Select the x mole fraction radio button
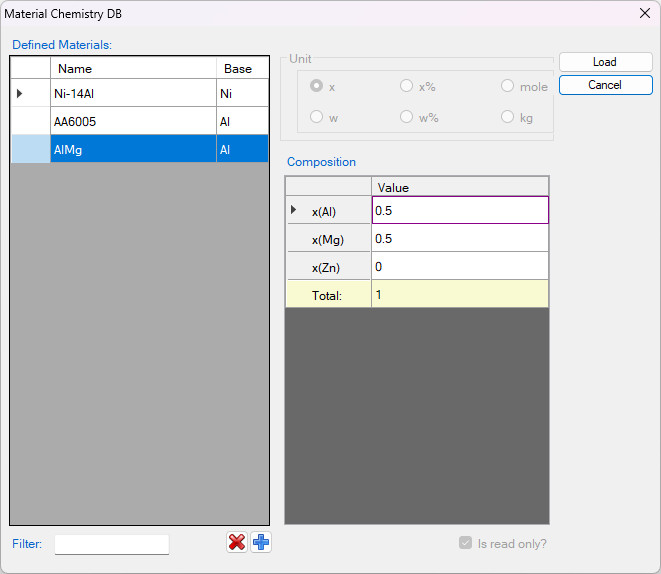The height and width of the screenshot is (574, 661). pos(317,87)
